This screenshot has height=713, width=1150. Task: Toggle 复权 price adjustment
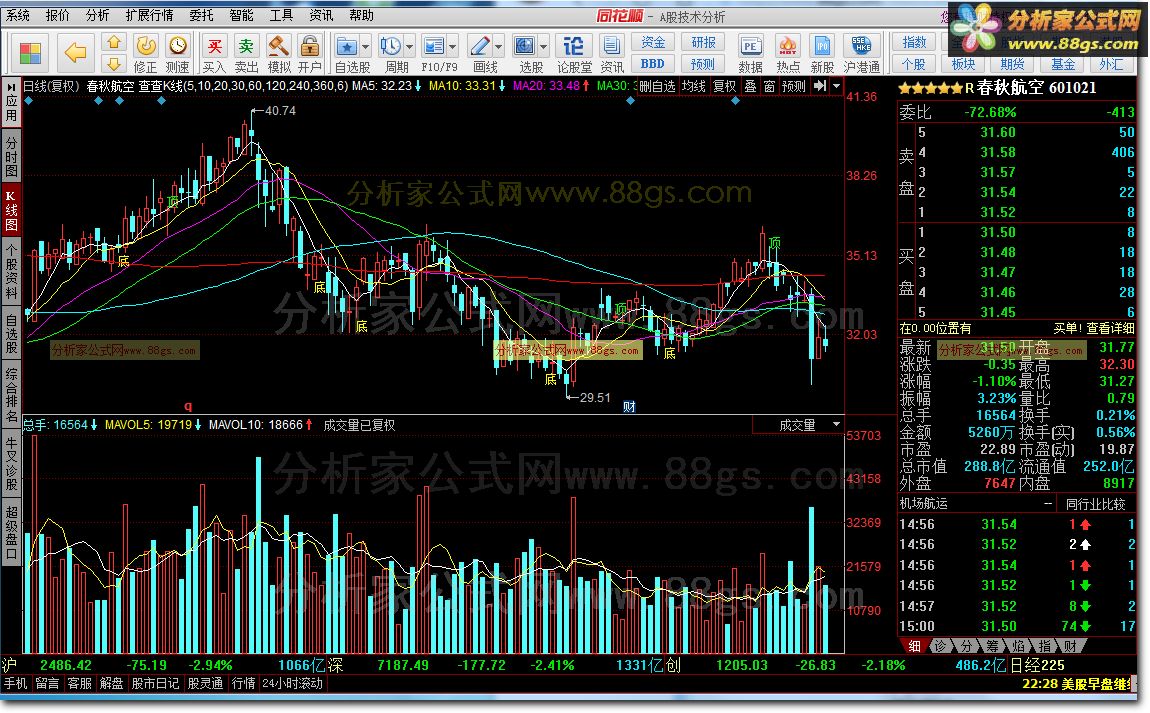tap(725, 86)
